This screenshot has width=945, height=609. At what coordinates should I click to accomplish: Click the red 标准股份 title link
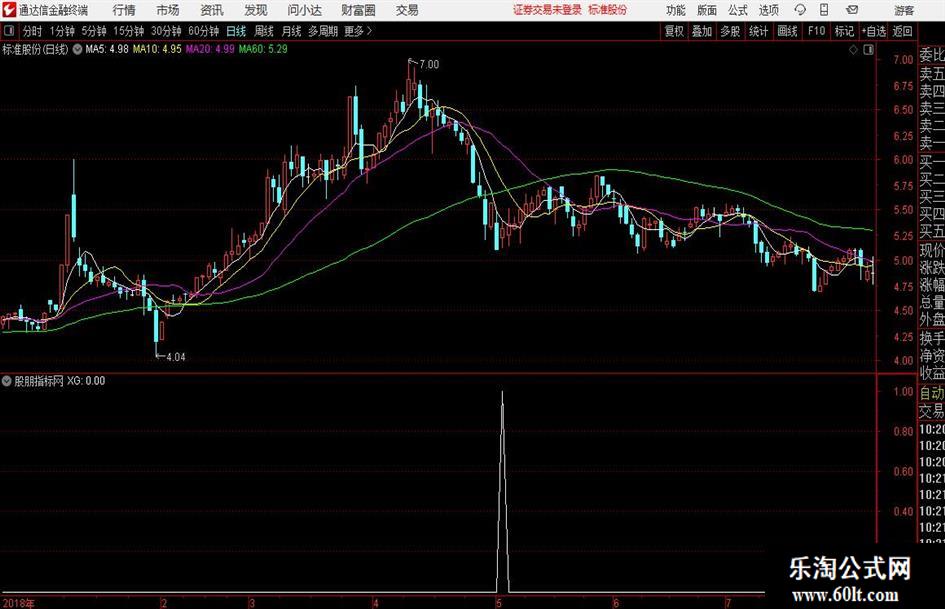click(608, 10)
